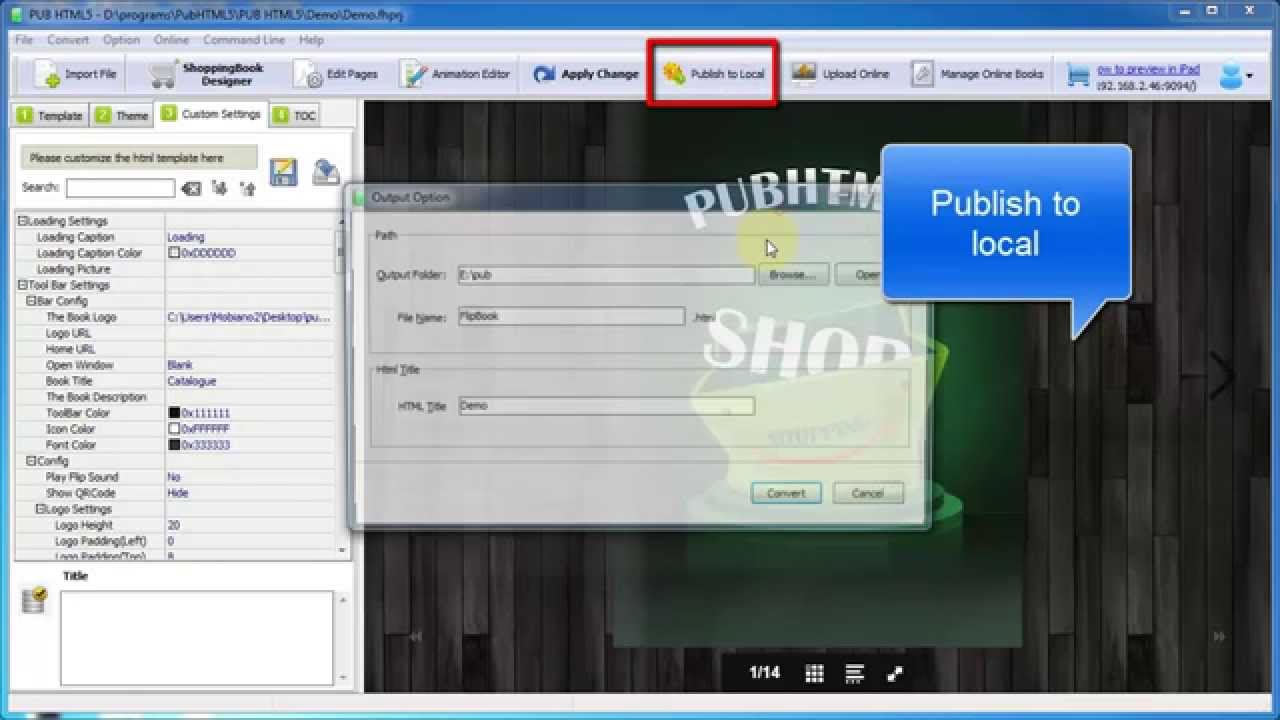Open the File menu
This screenshot has height=720, width=1280.
pos(24,40)
